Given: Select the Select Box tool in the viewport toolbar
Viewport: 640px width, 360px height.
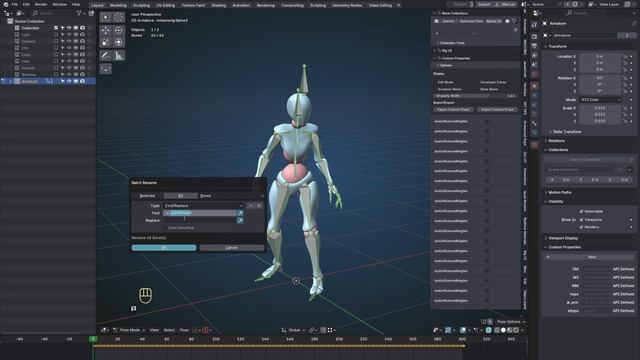Looking at the screenshot, I should pyautogui.click(x=106, y=17).
